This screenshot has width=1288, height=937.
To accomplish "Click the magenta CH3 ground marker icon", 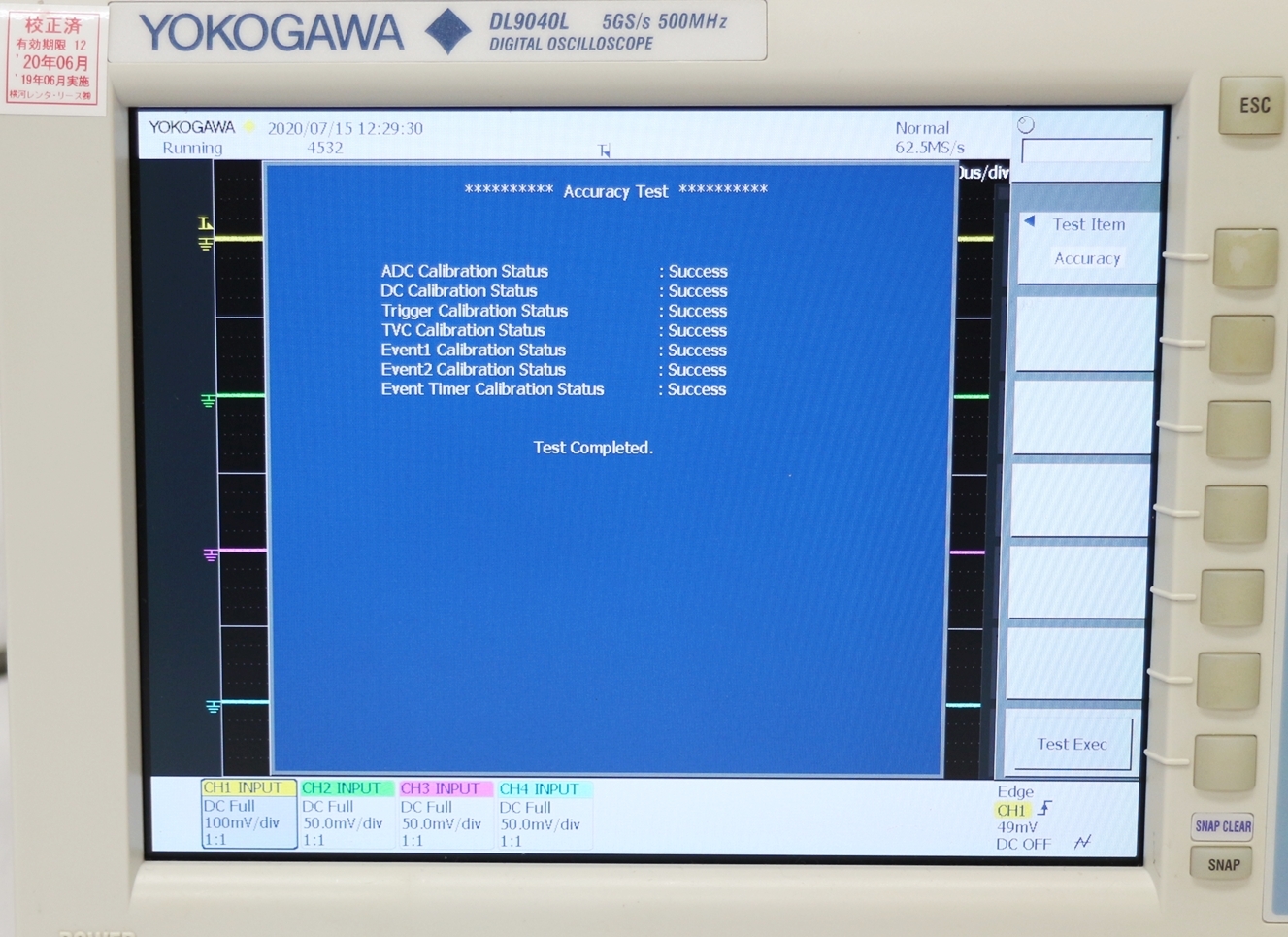I will pos(211,555).
